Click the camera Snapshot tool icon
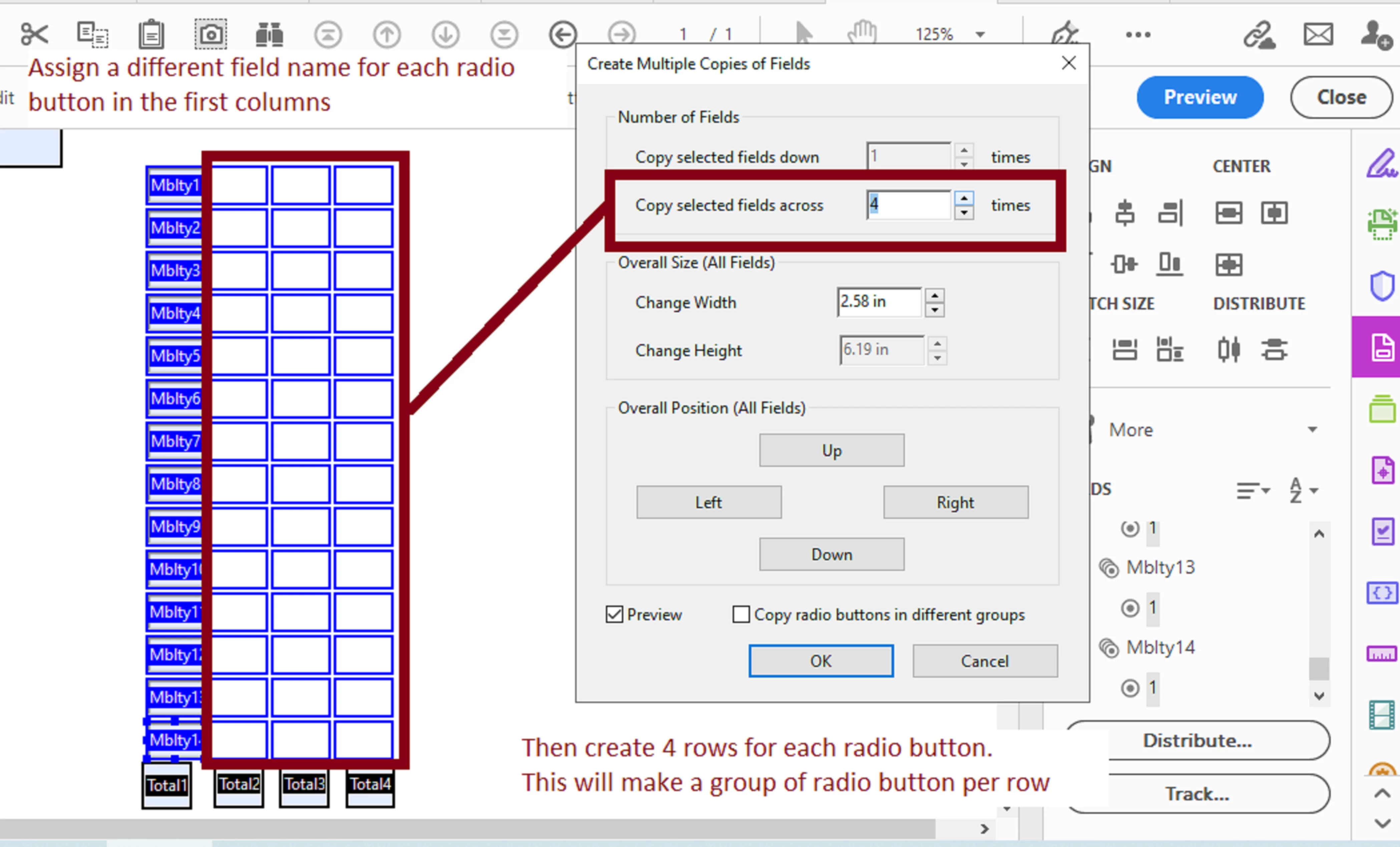The width and height of the screenshot is (1400, 847). click(210, 34)
